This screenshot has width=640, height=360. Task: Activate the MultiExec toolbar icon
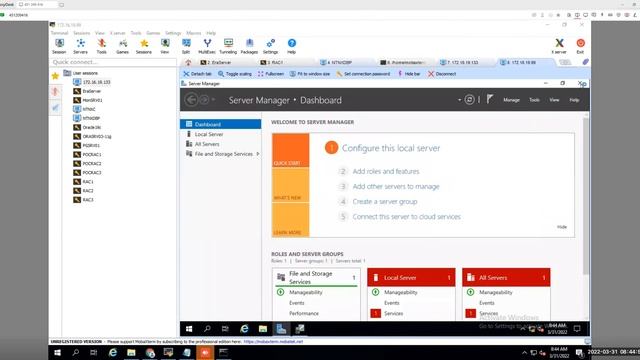pos(207,46)
